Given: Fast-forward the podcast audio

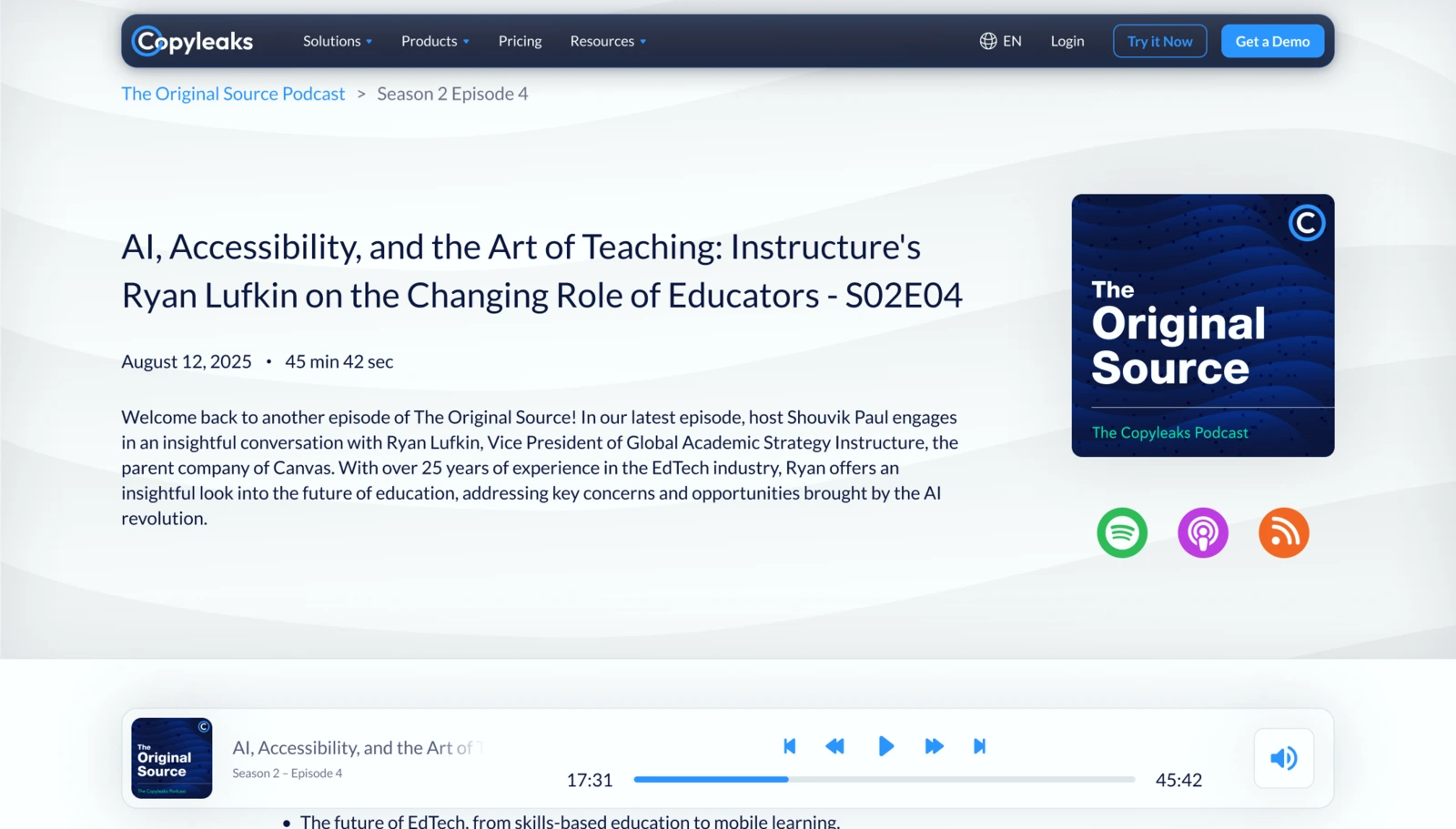Looking at the screenshot, I should (934, 746).
